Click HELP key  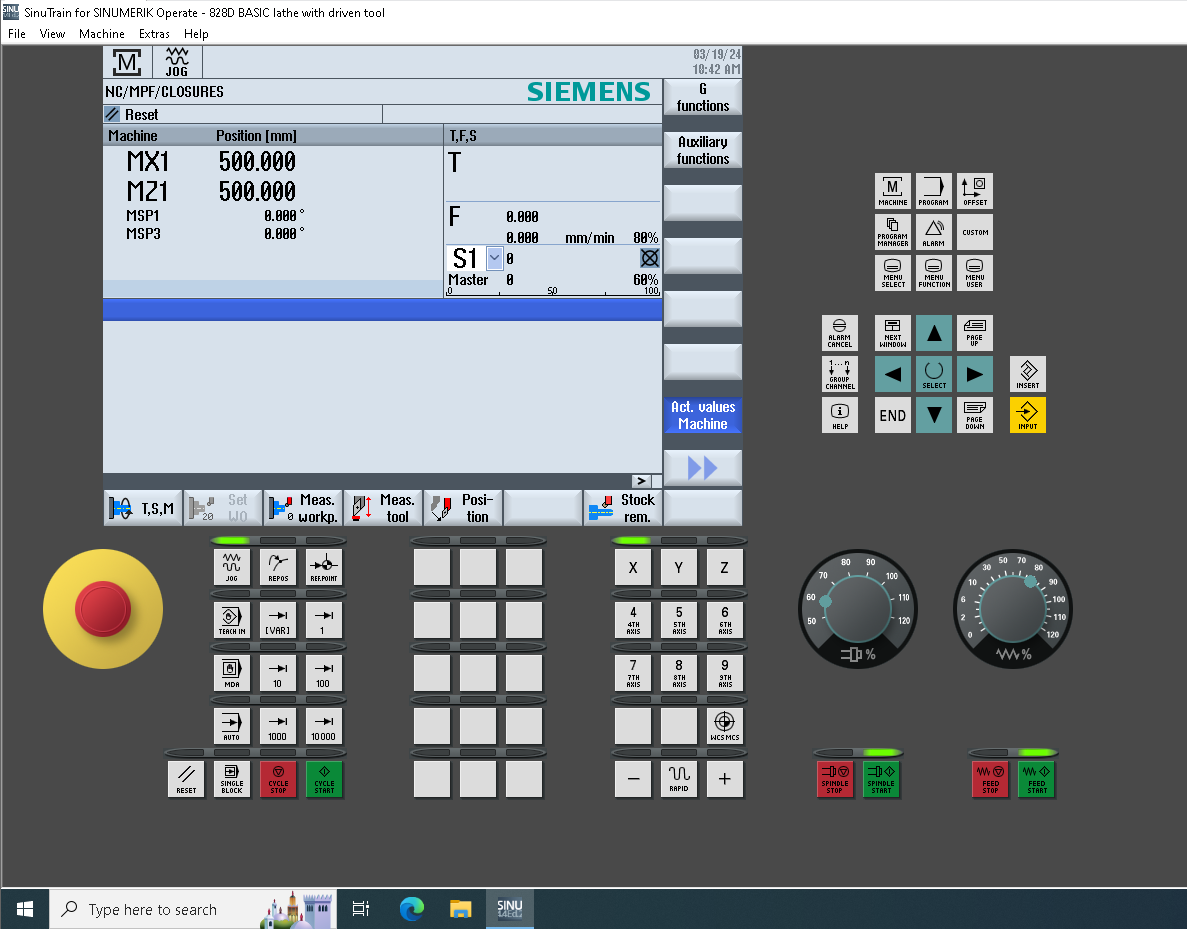(x=840, y=415)
